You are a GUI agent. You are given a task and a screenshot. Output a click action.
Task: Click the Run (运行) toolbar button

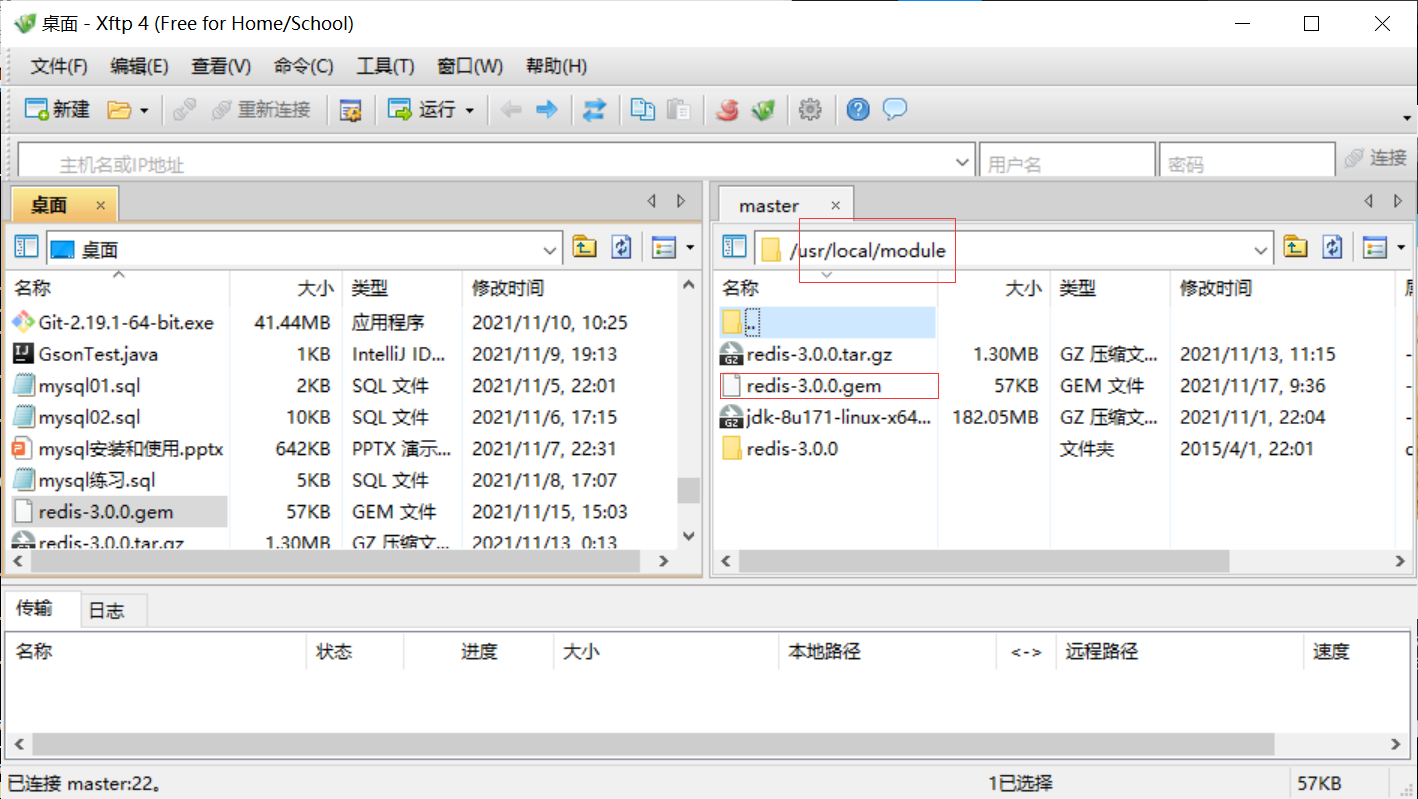pos(422,110)
